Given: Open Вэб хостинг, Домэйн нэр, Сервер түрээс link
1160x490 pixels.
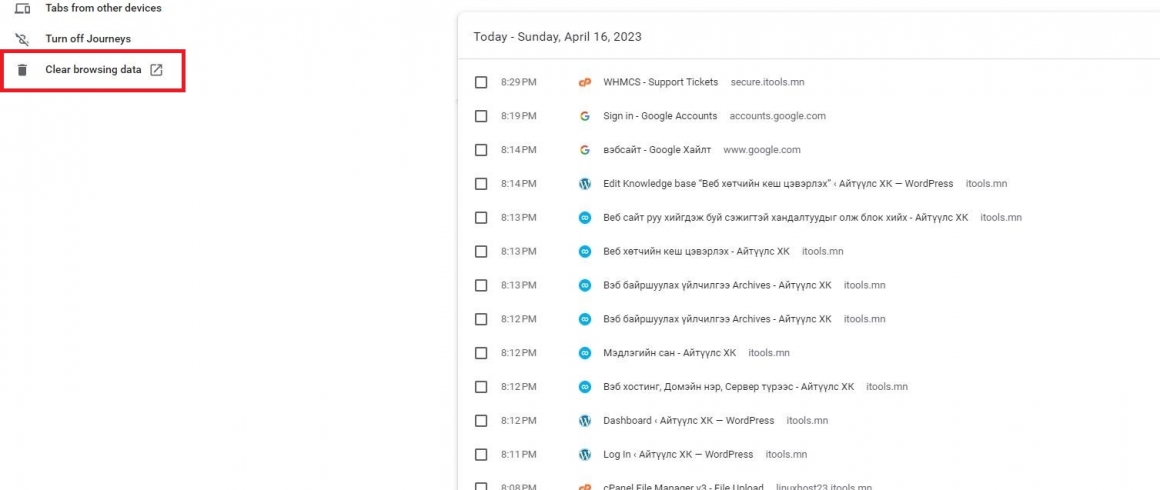Looking at the screenshot, I should pos(729,386).
